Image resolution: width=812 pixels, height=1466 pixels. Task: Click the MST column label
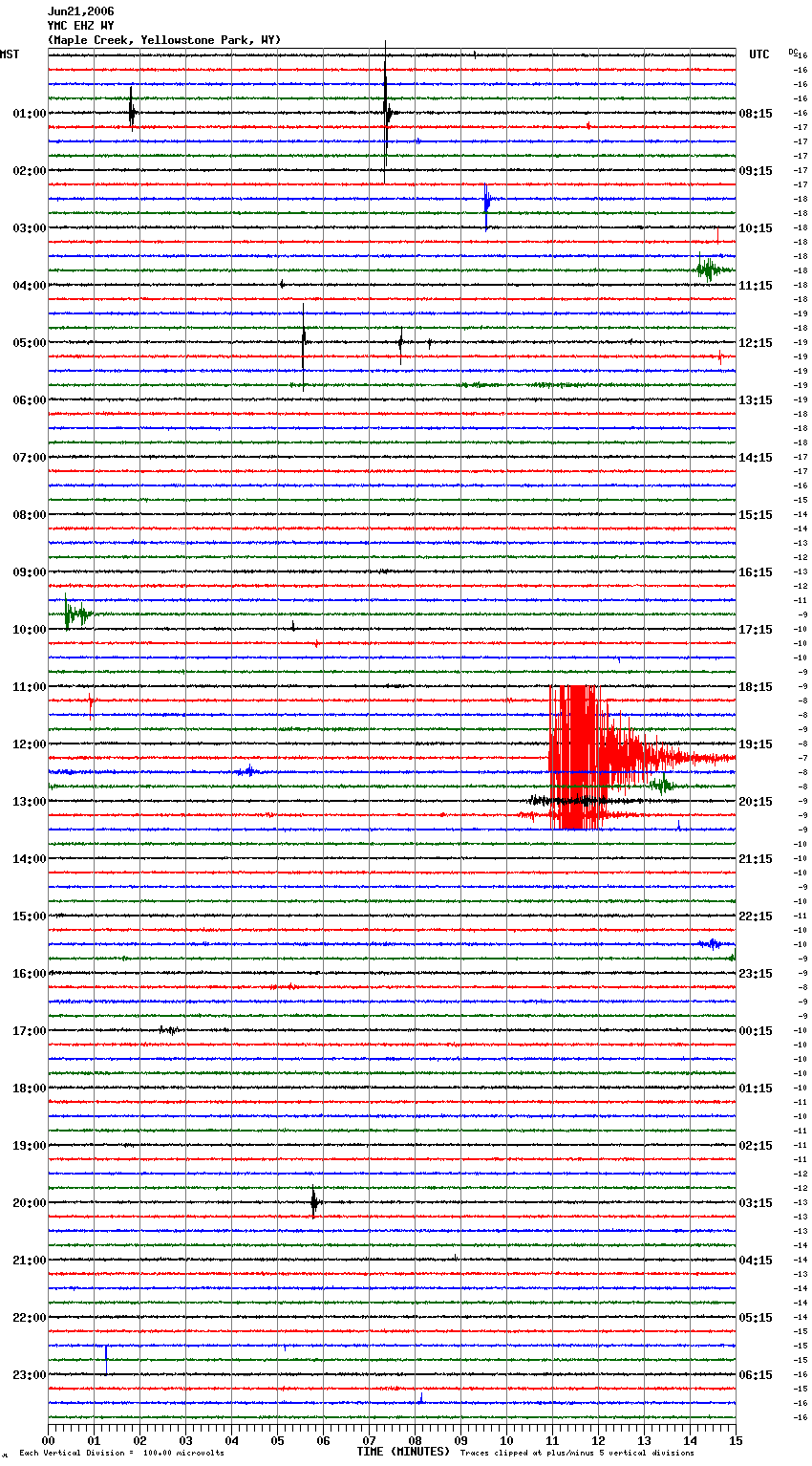10,54
